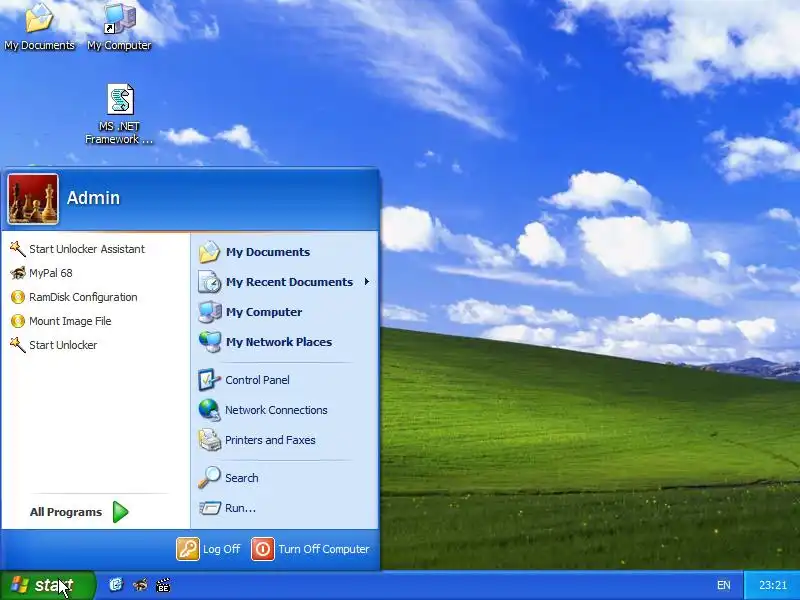This screenshot has height=600, width=800.
Task: Open Control Panel
Action: point(285,380)
